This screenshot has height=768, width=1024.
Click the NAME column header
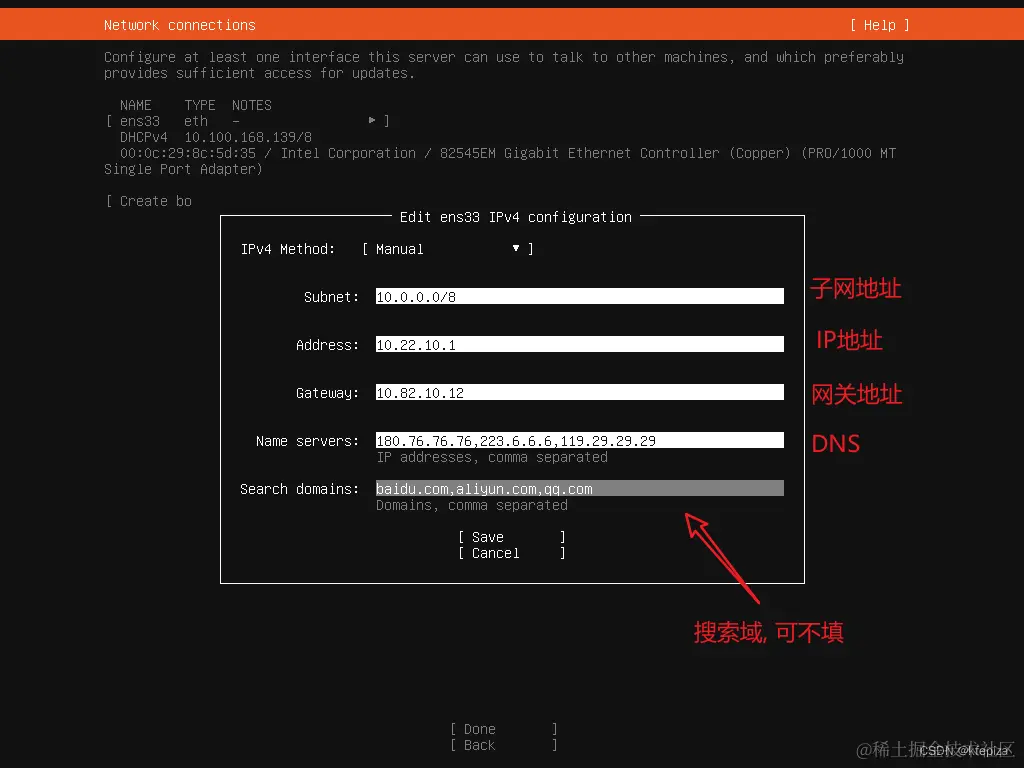[x=136, y=105]
